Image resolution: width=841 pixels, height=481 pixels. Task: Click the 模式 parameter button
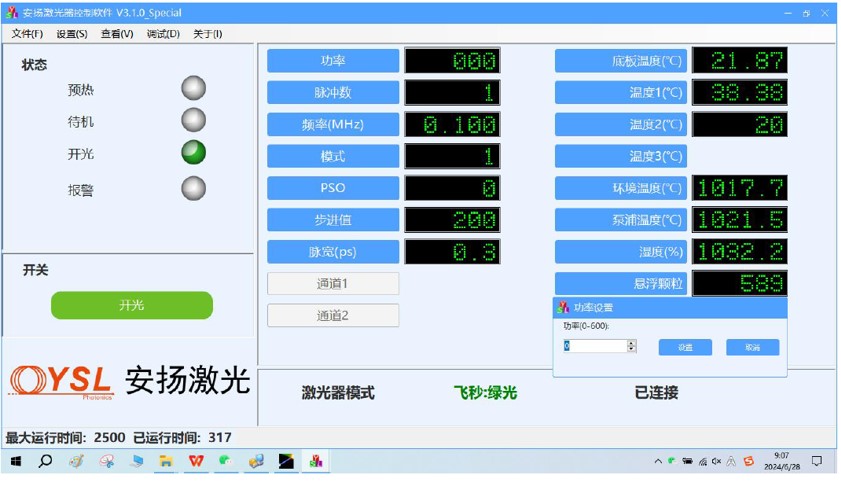point(333,156)
